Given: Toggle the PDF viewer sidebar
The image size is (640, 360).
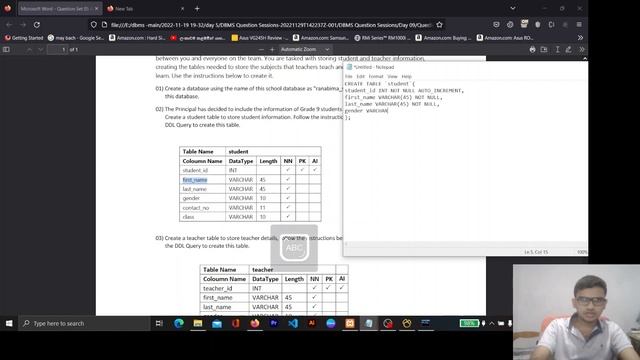Looking at the screenshot, I should pyautogui.click(x=6, y=49).
